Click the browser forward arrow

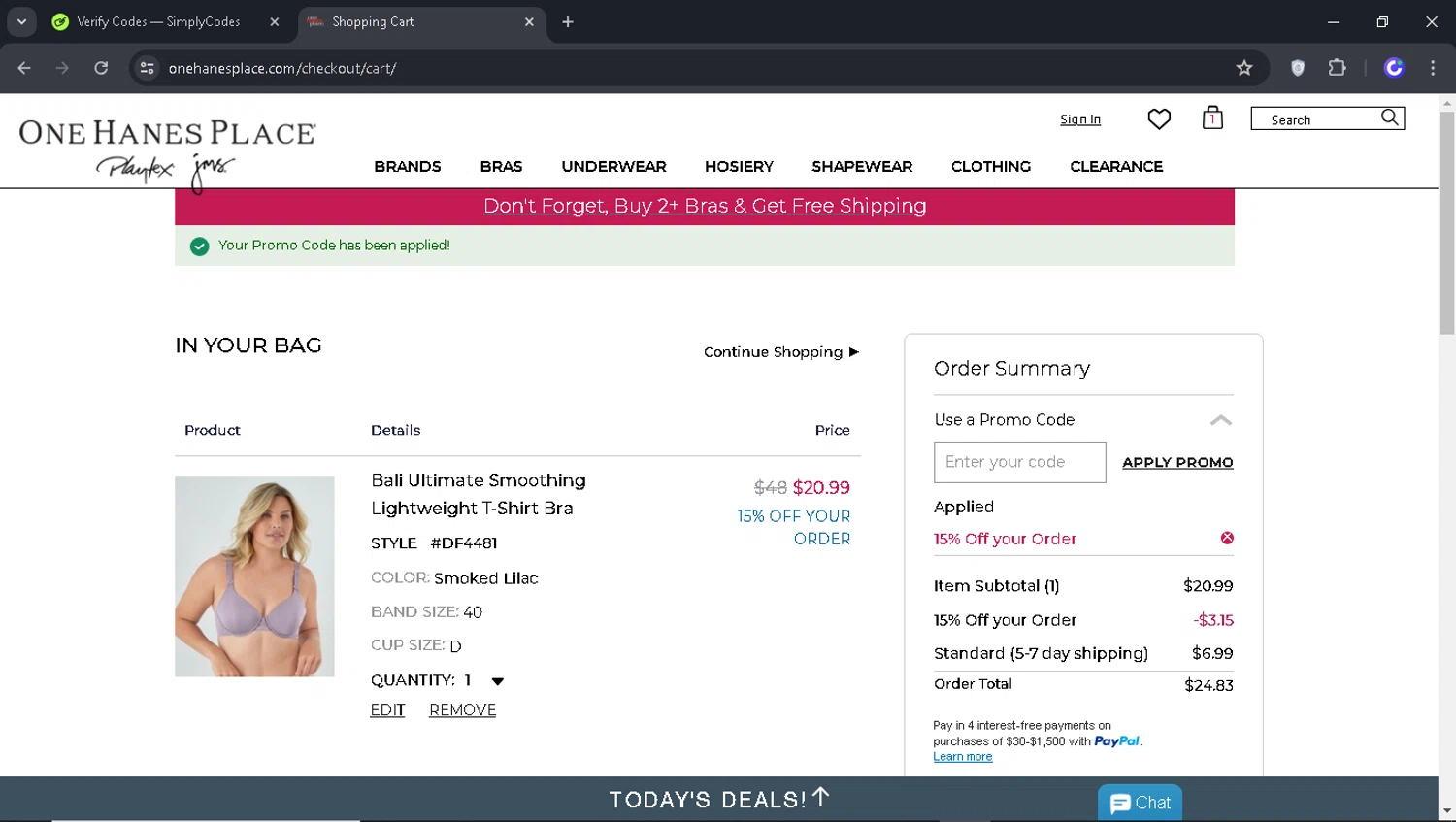point(62,68)
